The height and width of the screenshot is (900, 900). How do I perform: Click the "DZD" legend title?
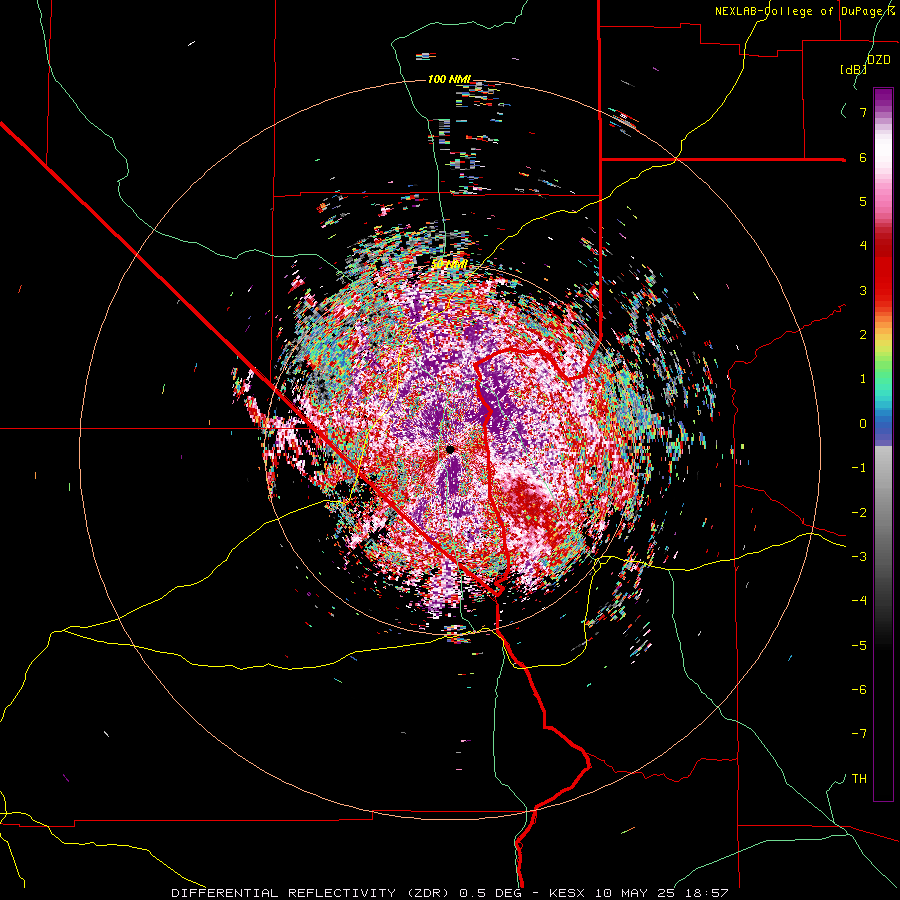tap(879, 60)
